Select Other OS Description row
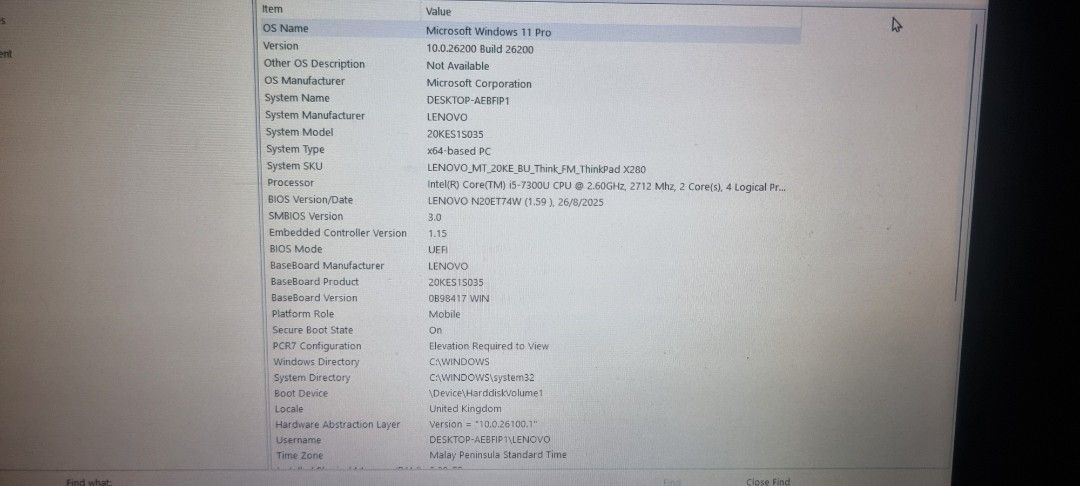This screenshot has height=486, width=1080. 529,65
